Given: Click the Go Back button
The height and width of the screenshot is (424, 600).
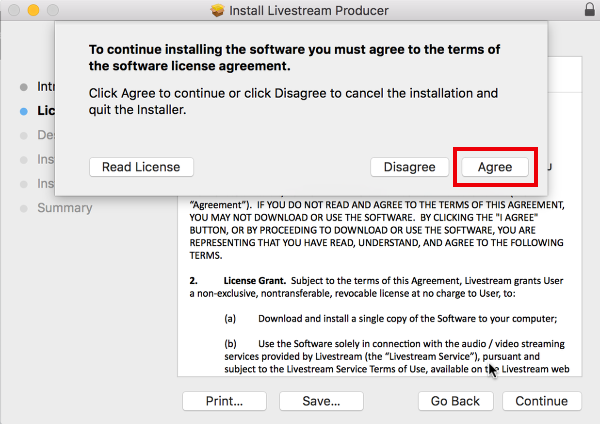Looking at the screenshot, I should click(x=455, y=401).
